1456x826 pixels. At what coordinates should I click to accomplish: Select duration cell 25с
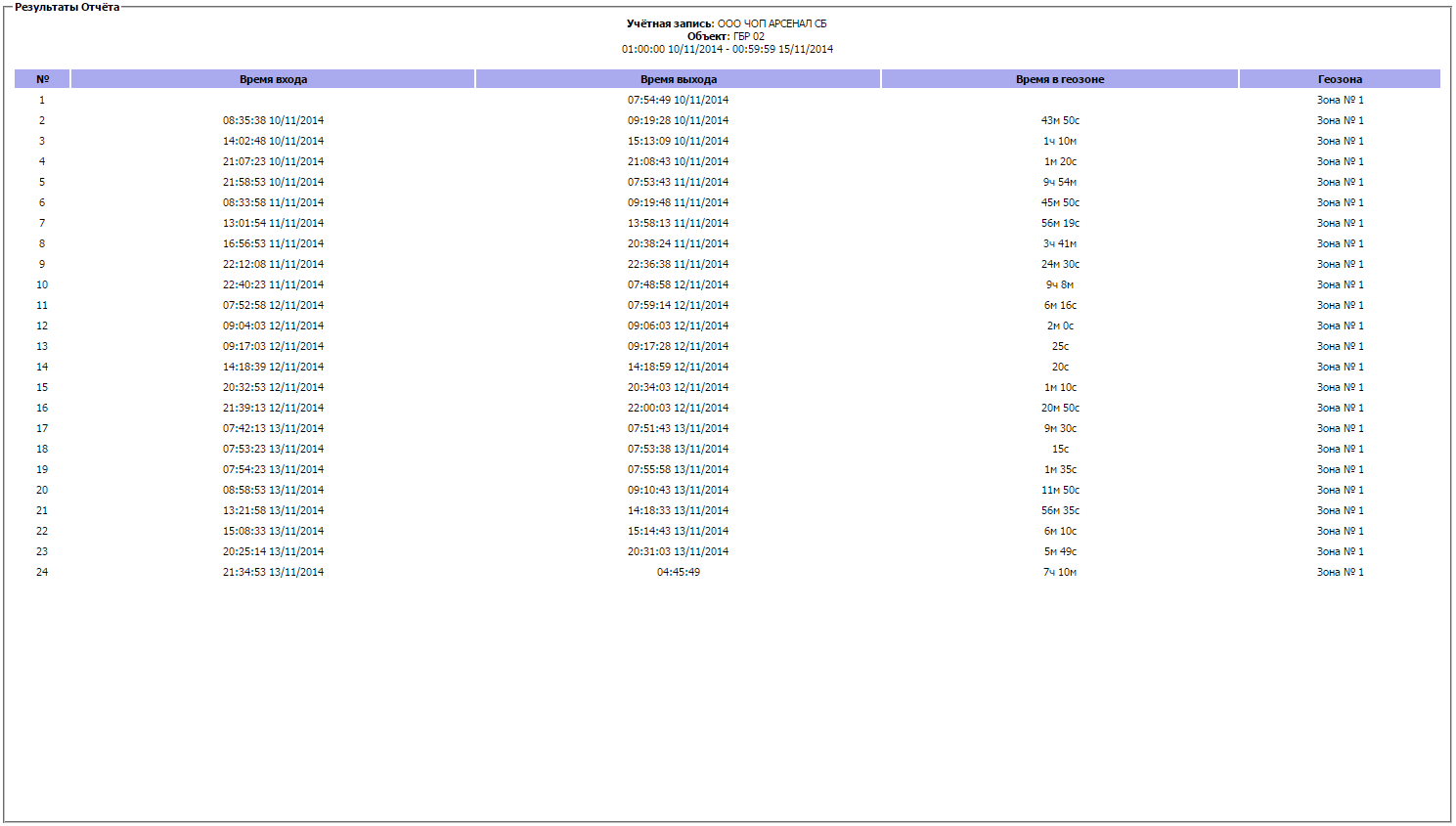pyautogui.click(x=1060, y=346)
